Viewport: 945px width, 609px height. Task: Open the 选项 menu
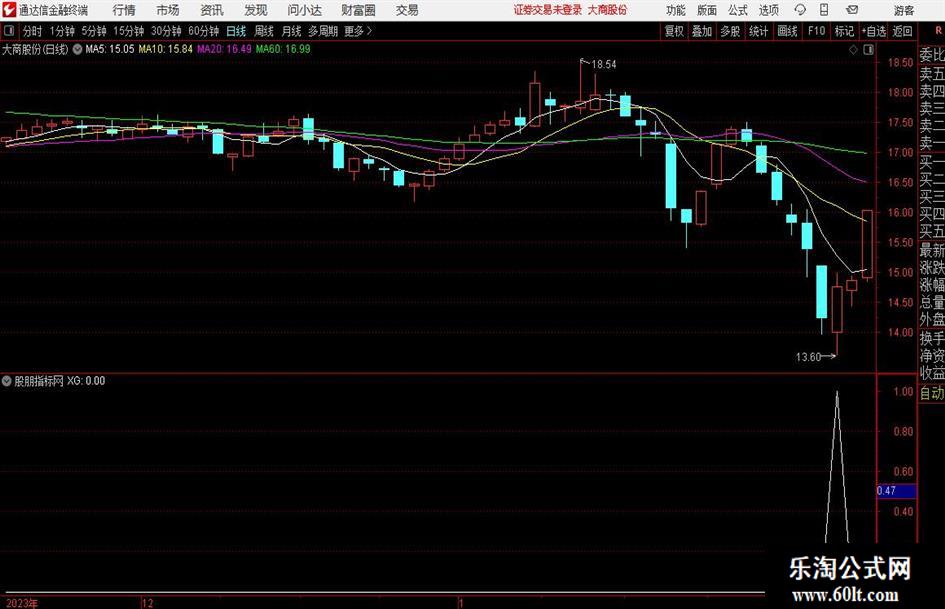coord(768,10)
